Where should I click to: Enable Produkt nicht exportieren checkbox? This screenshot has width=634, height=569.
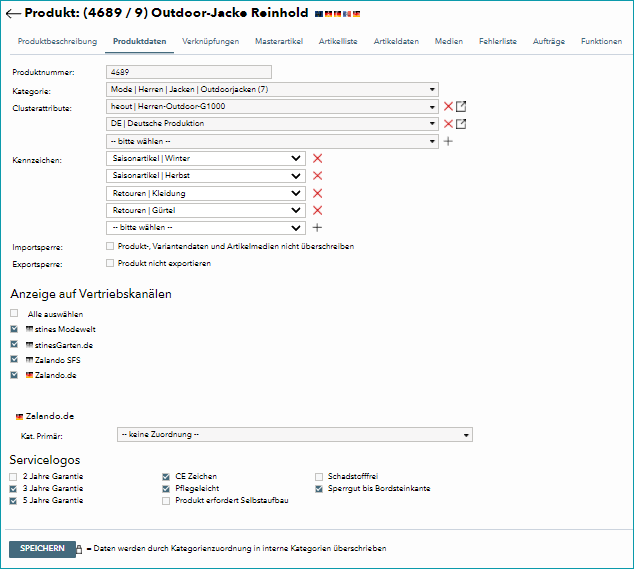tap(110, 263)
